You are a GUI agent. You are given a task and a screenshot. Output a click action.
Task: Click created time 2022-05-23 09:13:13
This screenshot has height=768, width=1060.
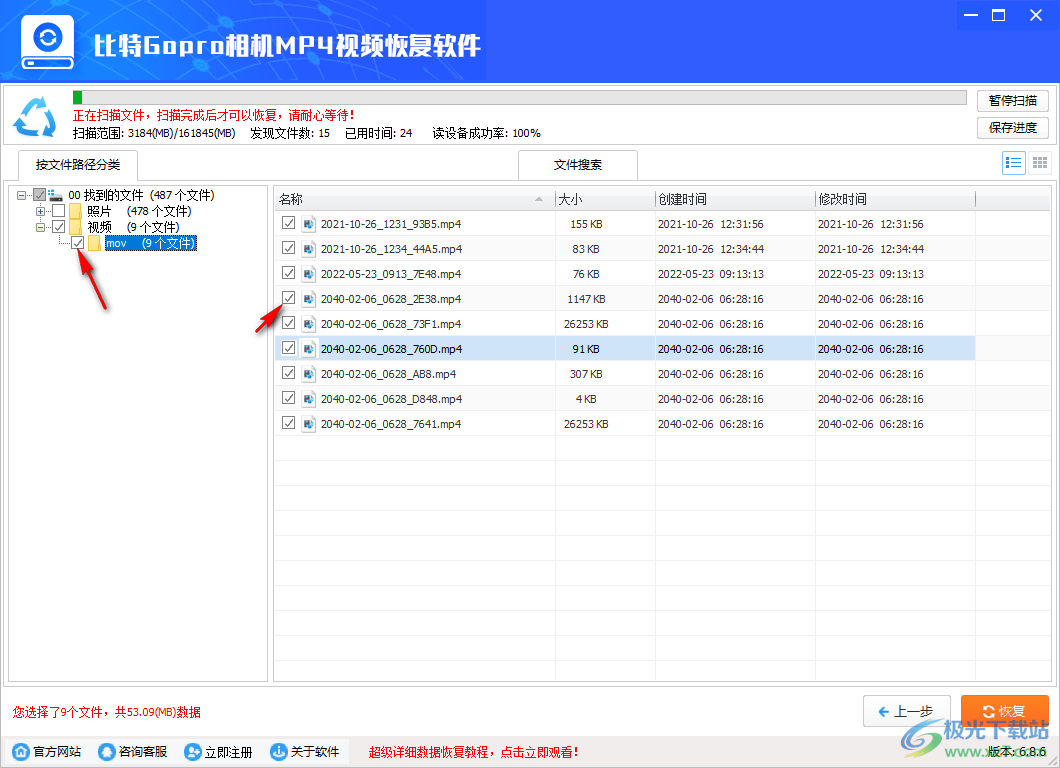coord(710,274)
